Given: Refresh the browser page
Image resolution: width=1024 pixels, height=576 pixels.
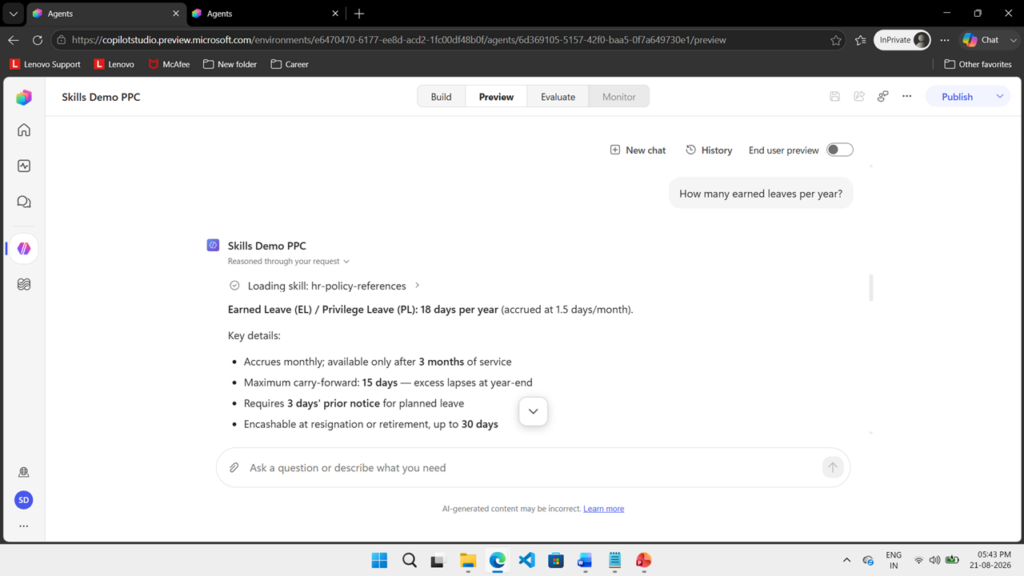Looking at the screenshot, I should click(38, 40).
